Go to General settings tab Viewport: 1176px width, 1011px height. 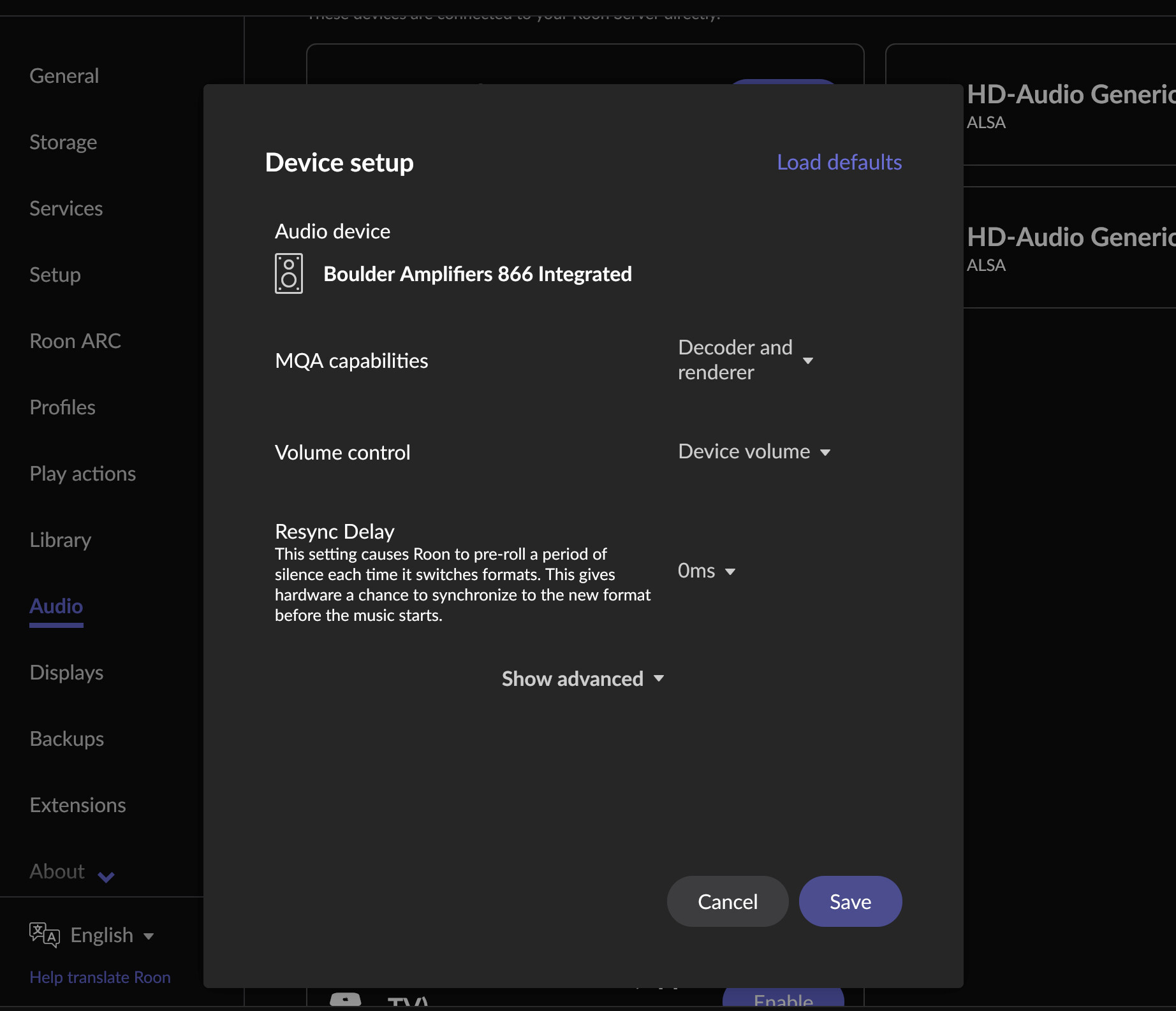coord(64,76)
